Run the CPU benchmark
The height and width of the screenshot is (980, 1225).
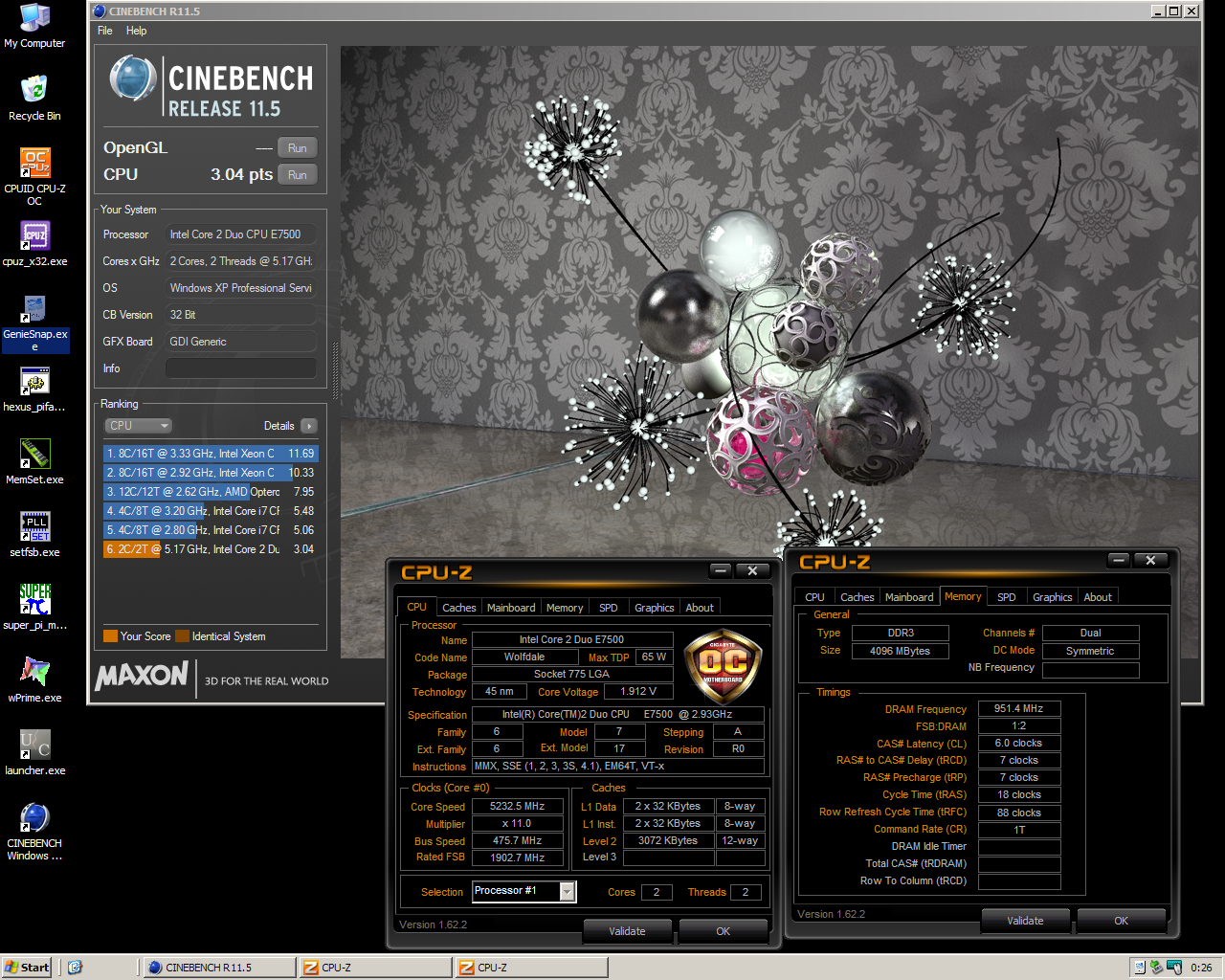[x=298, y=175]
